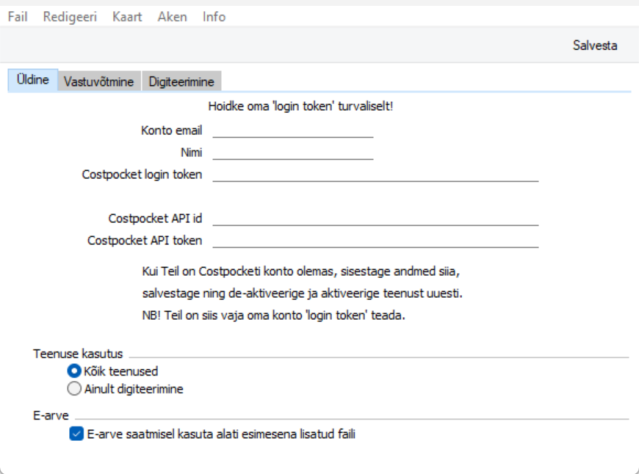Switch to the Digiteerimine tab

tap(181, 82)
